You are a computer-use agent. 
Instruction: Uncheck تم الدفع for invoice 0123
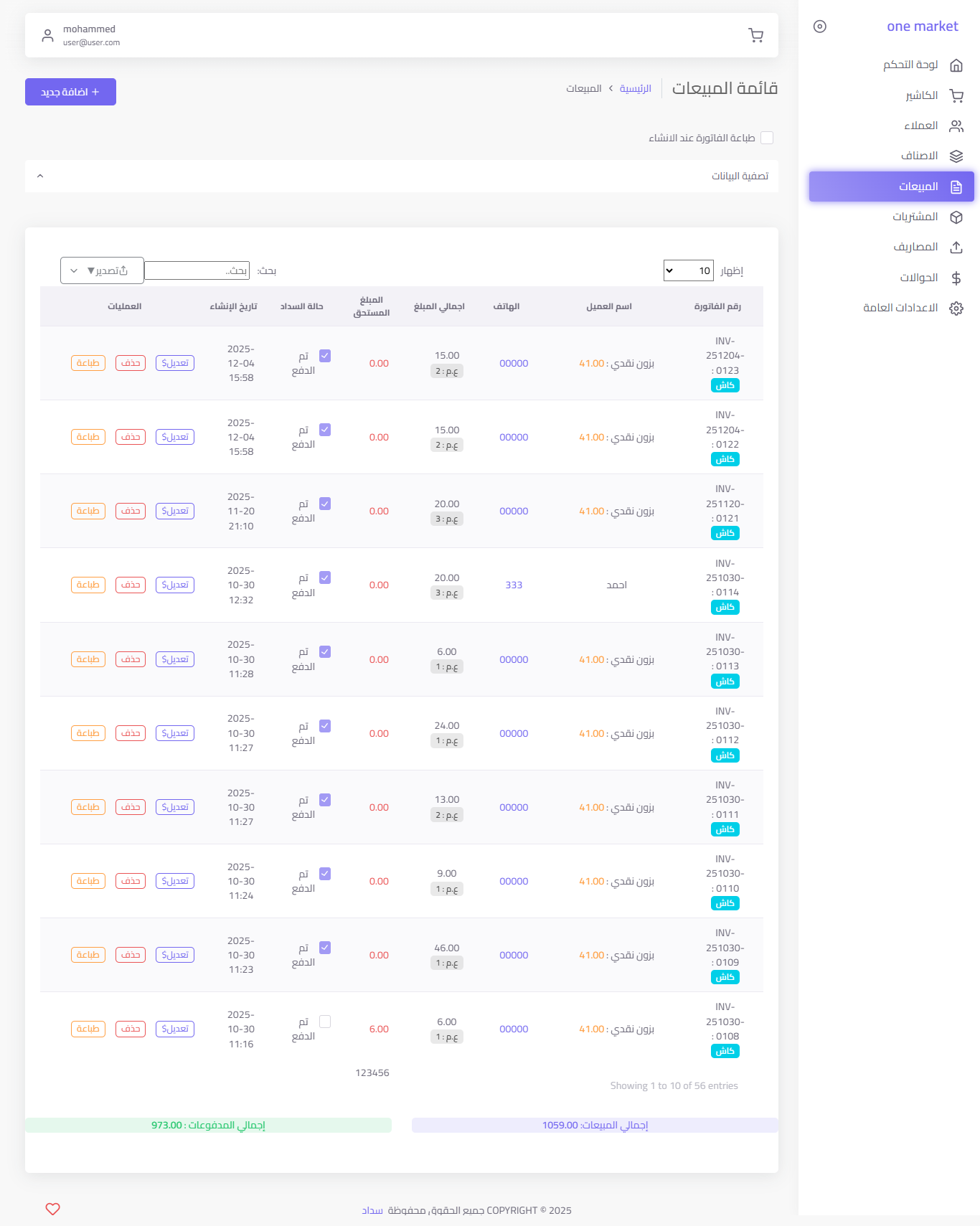pyautogui.click(x=325, y=356)
